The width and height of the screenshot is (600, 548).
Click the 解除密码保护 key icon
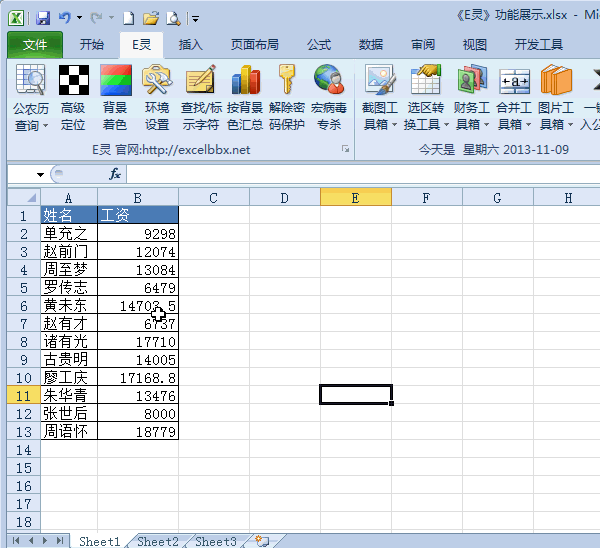[x=286, y=81]
